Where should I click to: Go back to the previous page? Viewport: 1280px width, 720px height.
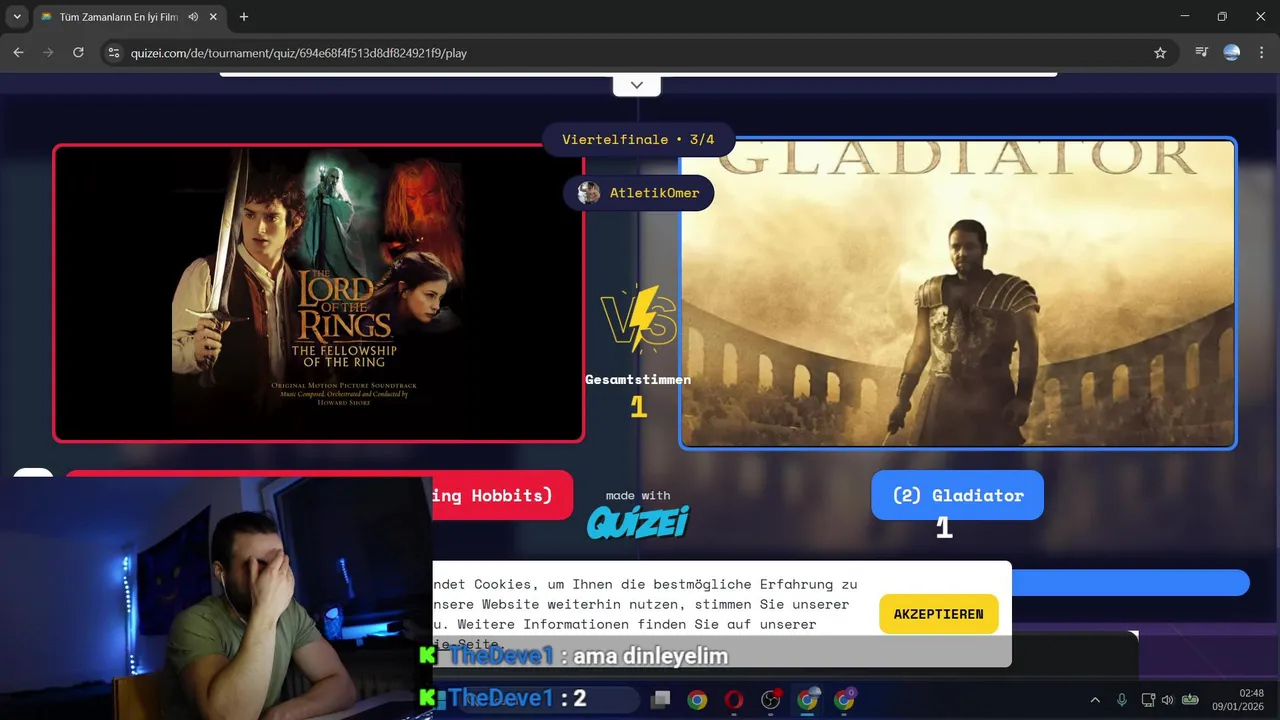pyautogui.click(x=18, y=52)
